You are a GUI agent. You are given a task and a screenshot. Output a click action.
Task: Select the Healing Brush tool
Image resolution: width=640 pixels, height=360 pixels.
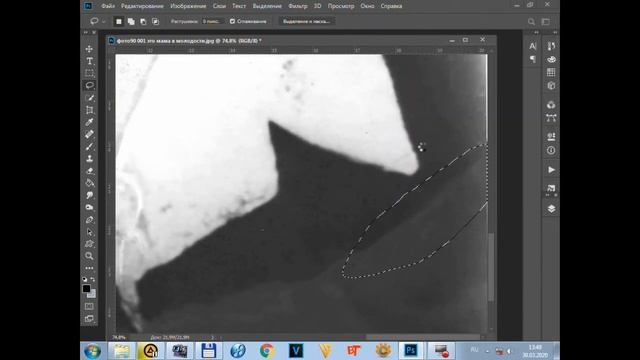tap(89, 134)
